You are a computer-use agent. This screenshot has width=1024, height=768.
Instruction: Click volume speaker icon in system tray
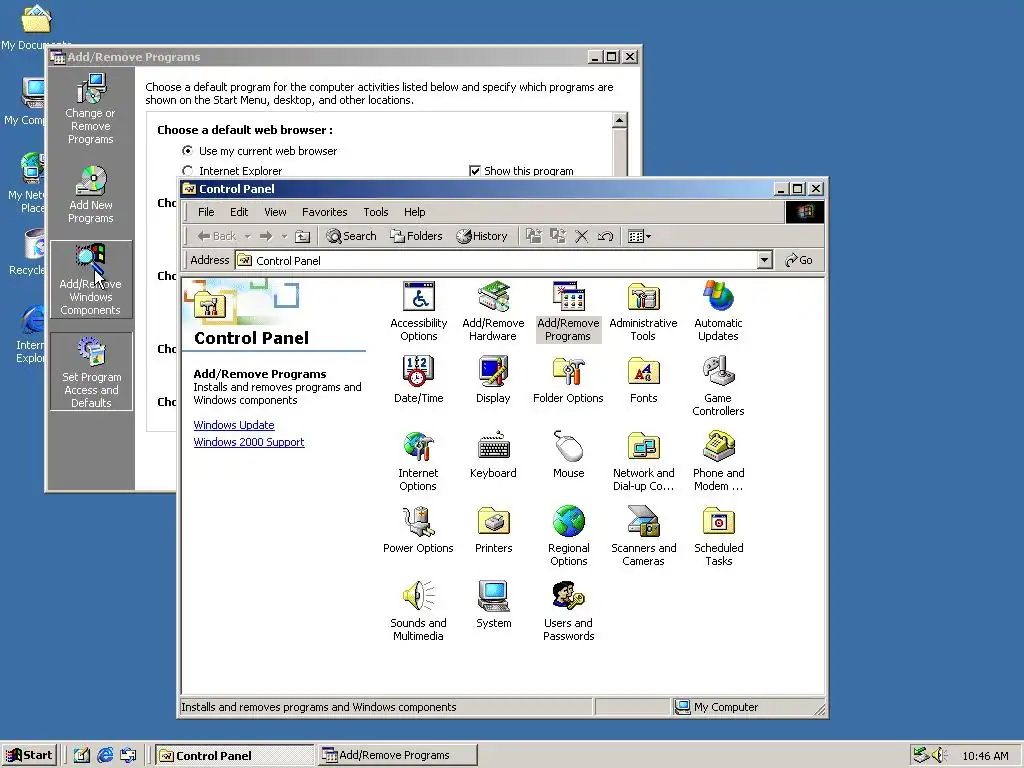tap(939, 755)
